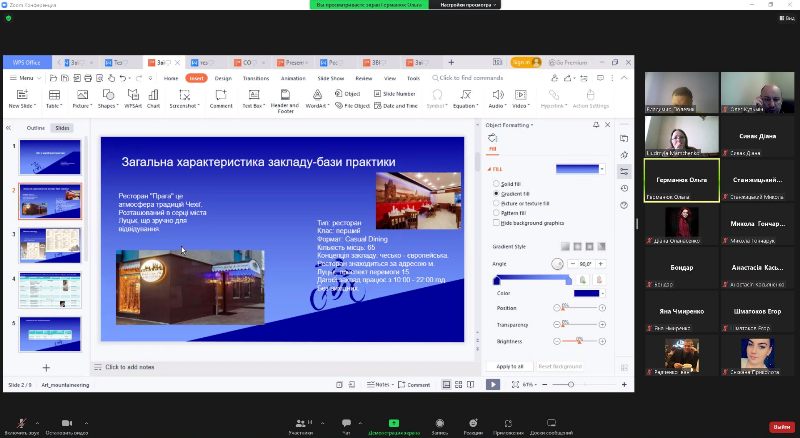Enable Hide background graphics checkbox
This screenshot has width=800, height=438.
(x=496, y=223)
